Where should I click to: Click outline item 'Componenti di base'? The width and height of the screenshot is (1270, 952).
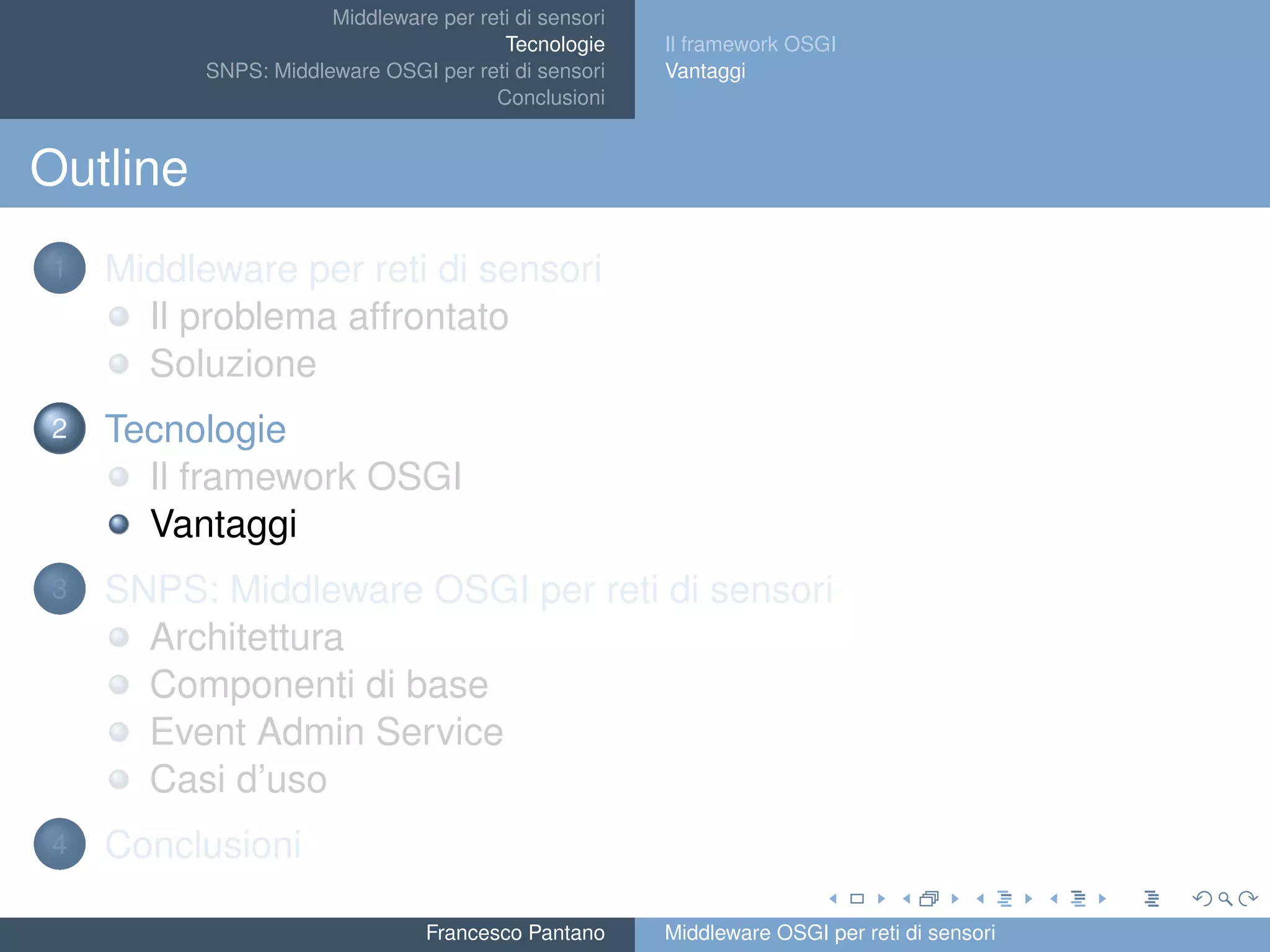coord(319,685)
